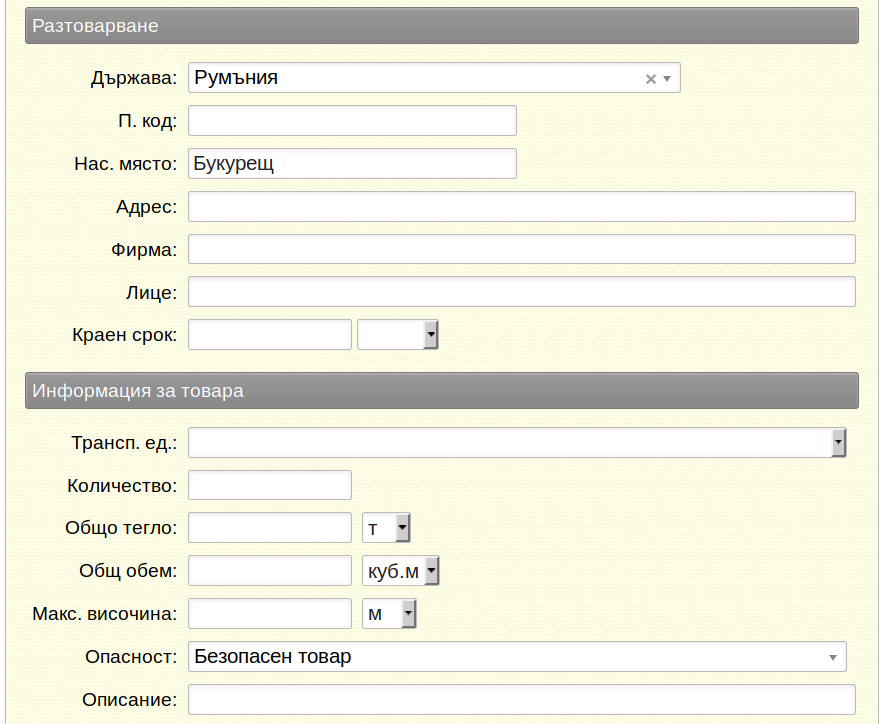Image resolution: width=879 pixels, height=724 pixels.
Task: Click the Макс. височина value field
Action: (270, 614)
